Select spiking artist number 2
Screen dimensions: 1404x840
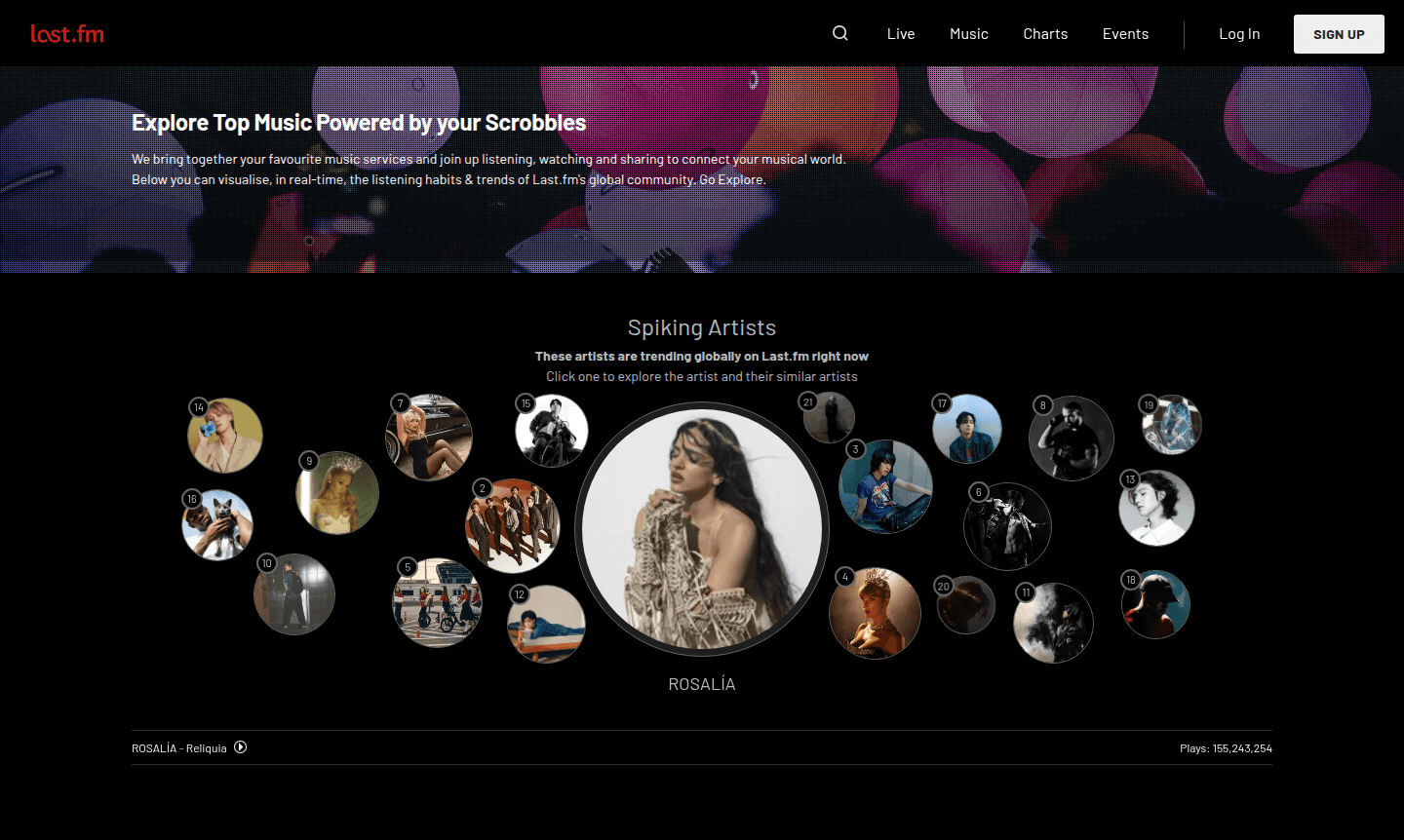click(514, 525)
